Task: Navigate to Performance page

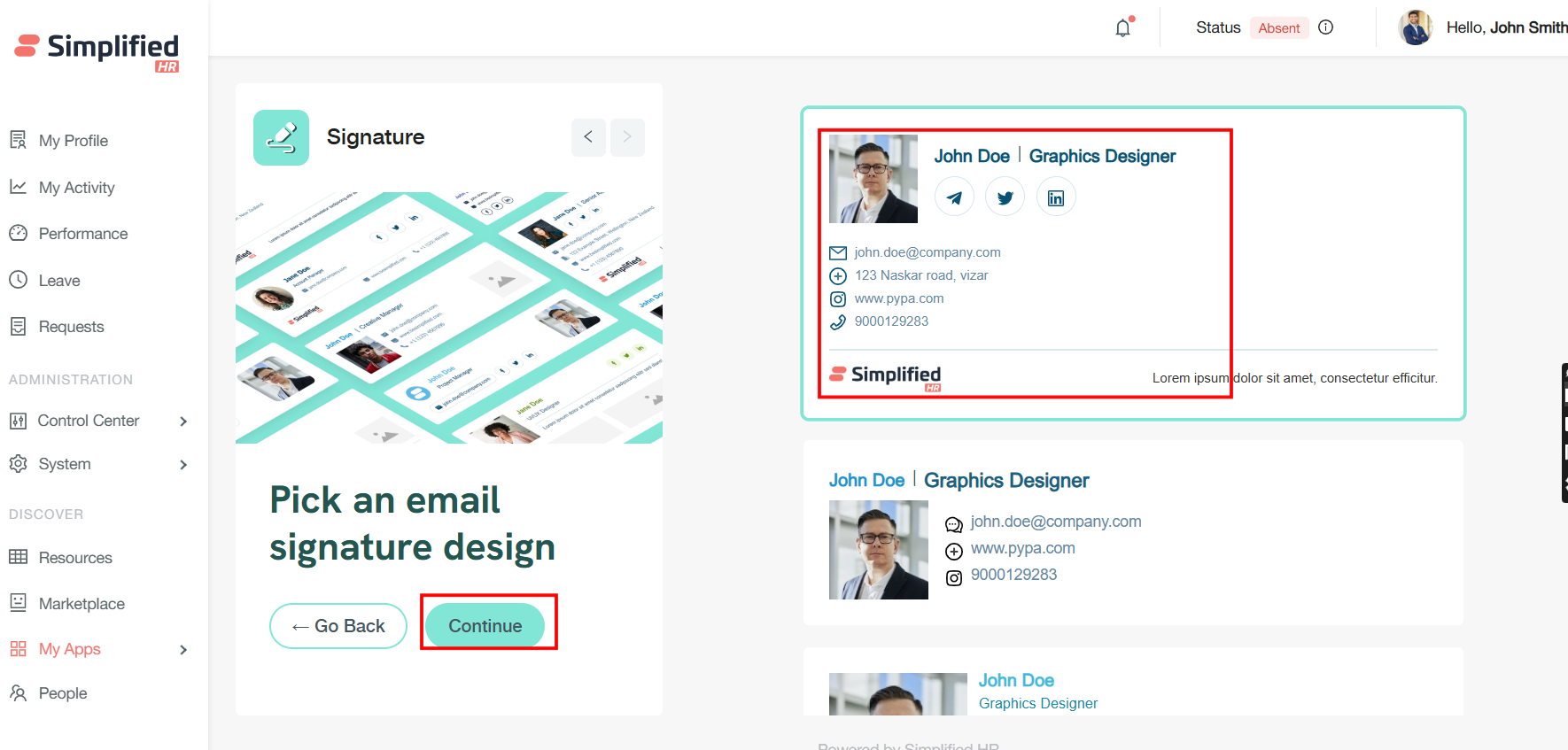Action: pos(82,234)
